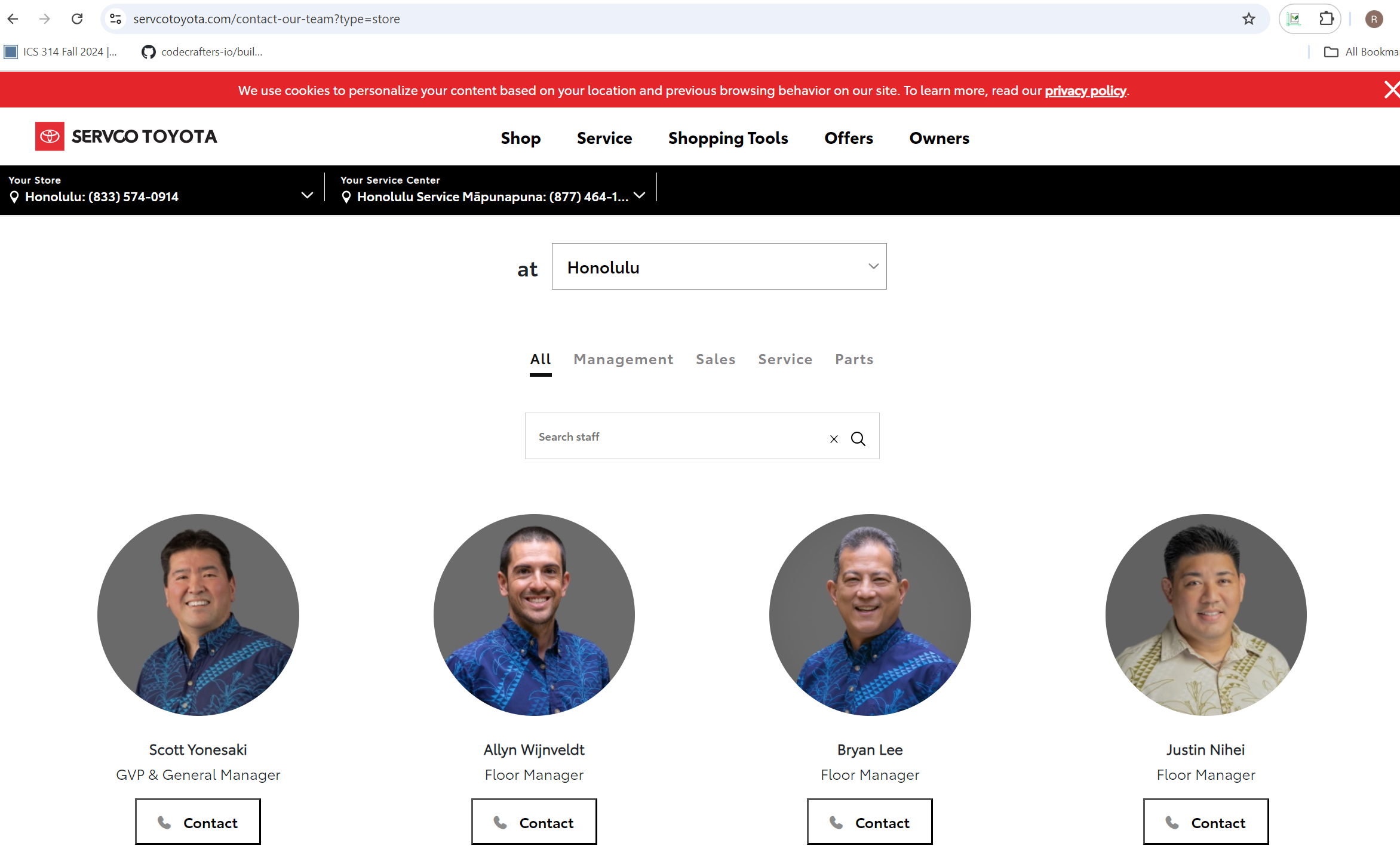Click the Servco Toyota logo icon

click(x=50, y=137)
